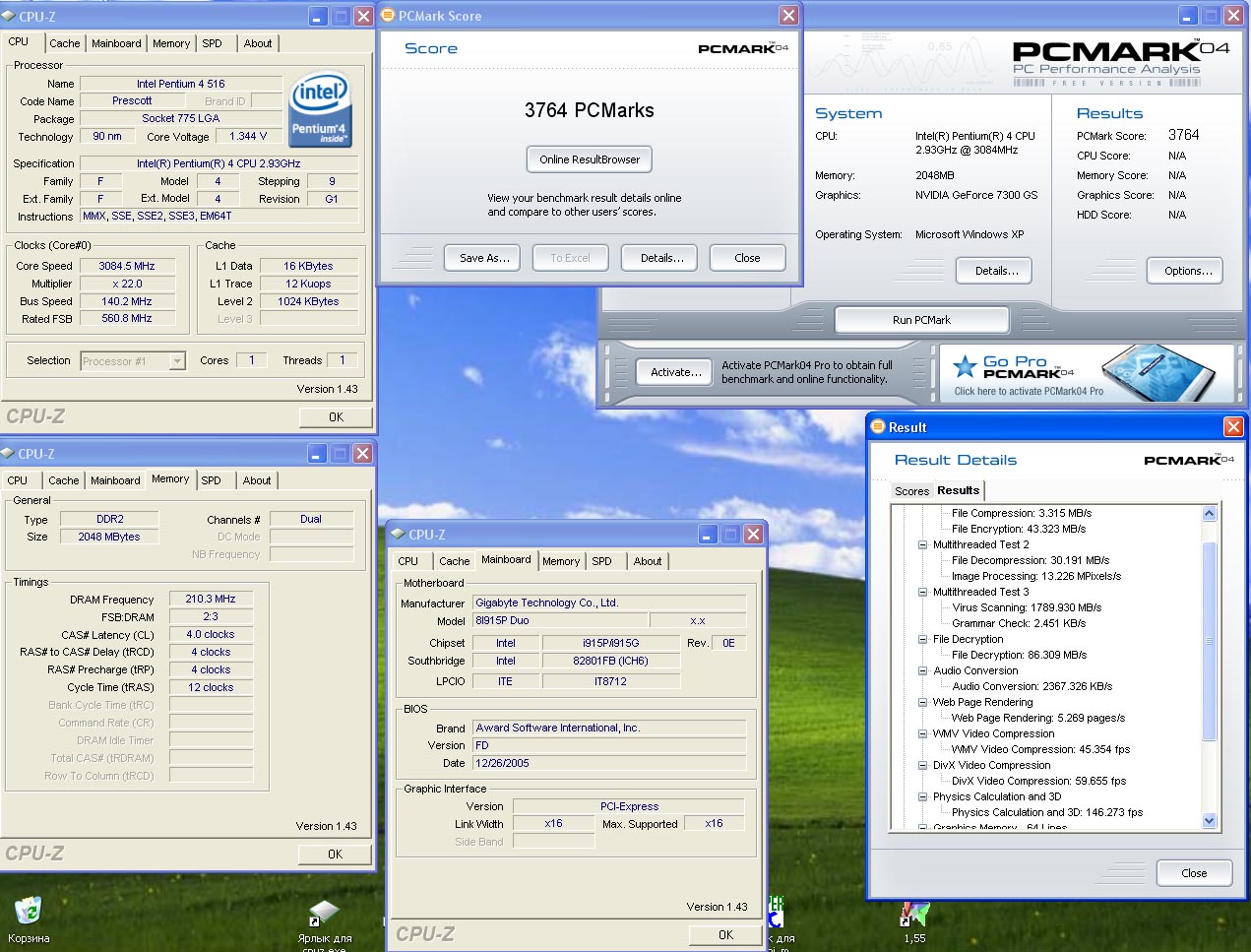Viewport: 1251px width, 952px height.
Task: Collapse the Multithreaded Test 2 node
Action: point(922,544)
